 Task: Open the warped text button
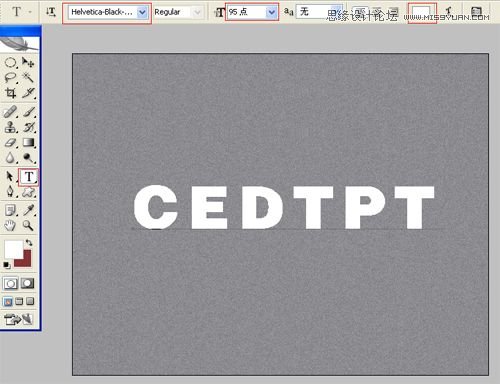pyautogui.click(x=449, y=12)
